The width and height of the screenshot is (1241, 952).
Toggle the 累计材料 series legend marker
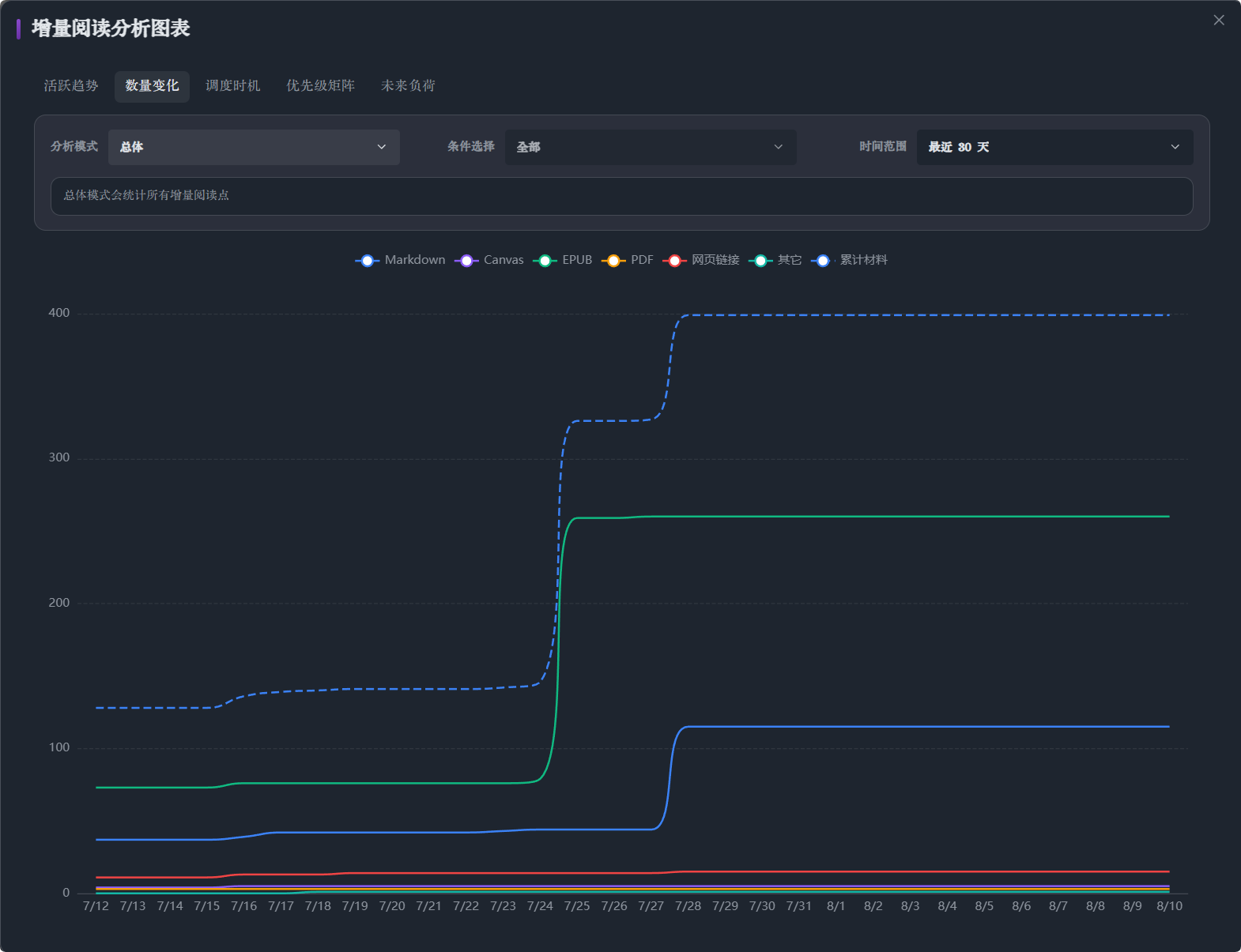823,261
